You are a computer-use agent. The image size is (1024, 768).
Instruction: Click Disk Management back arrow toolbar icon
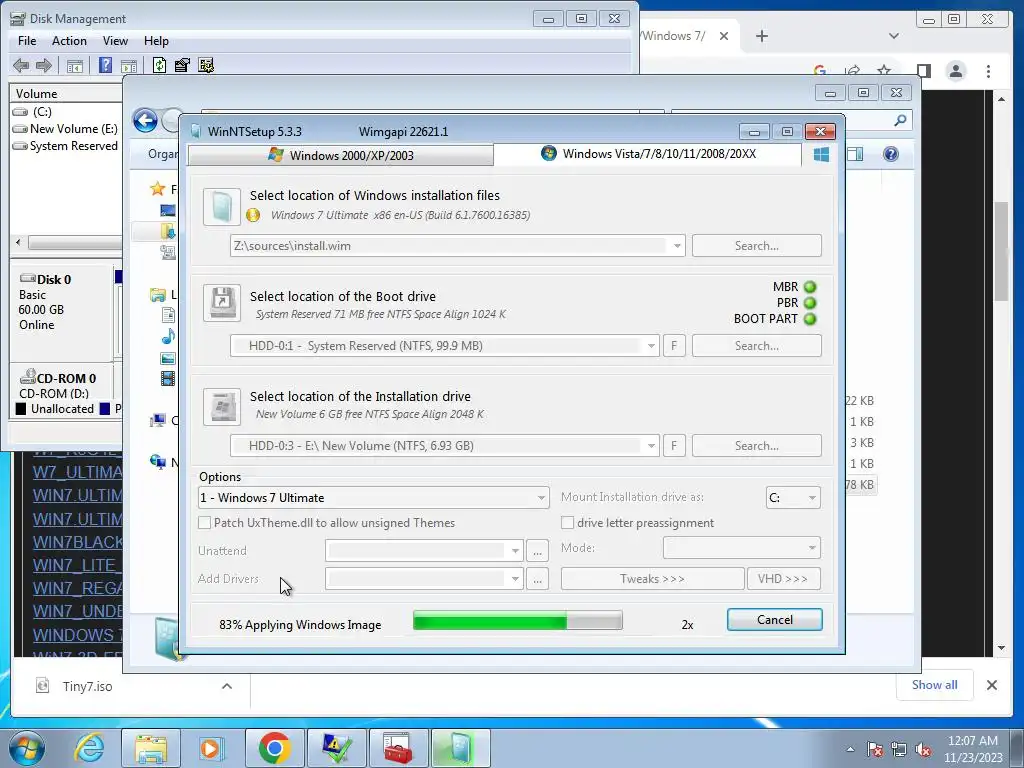click(21, 65)
